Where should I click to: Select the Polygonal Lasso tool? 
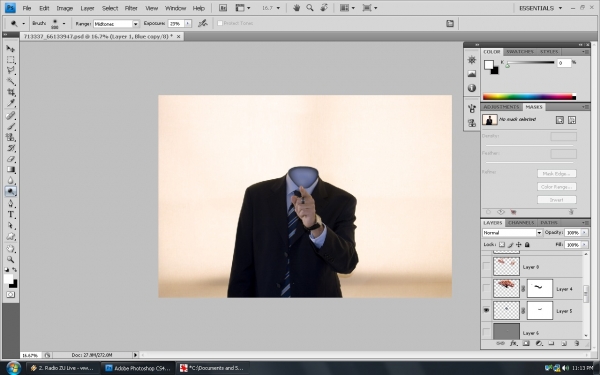coord(10,70)
